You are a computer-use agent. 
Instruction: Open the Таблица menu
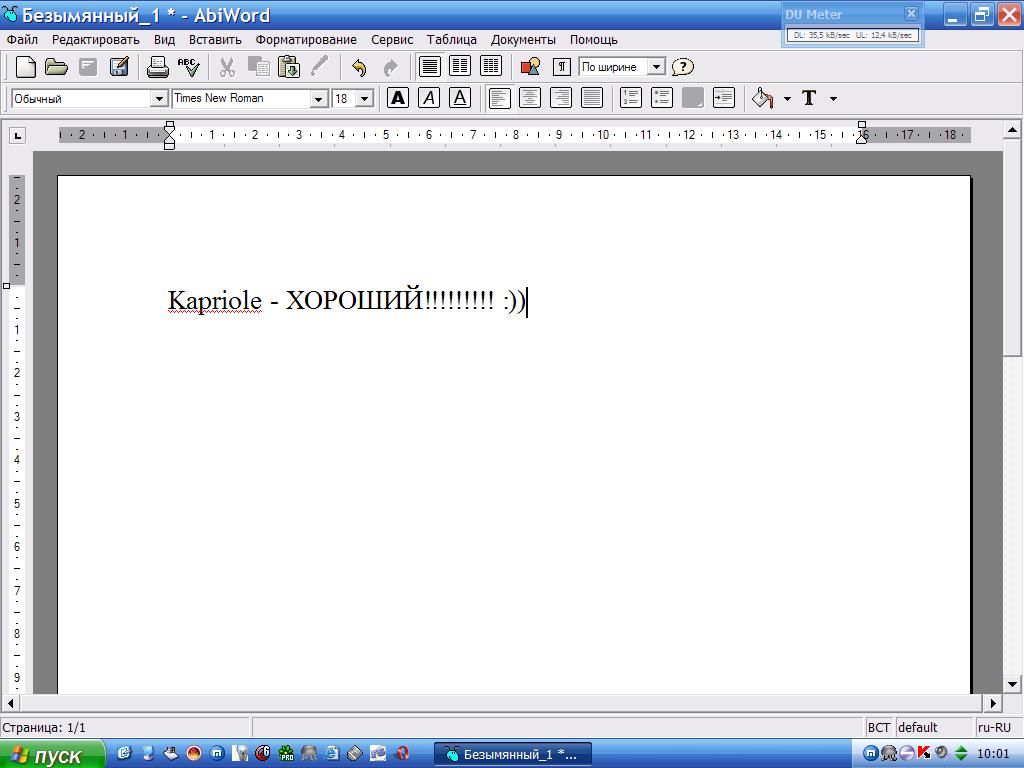451,40
